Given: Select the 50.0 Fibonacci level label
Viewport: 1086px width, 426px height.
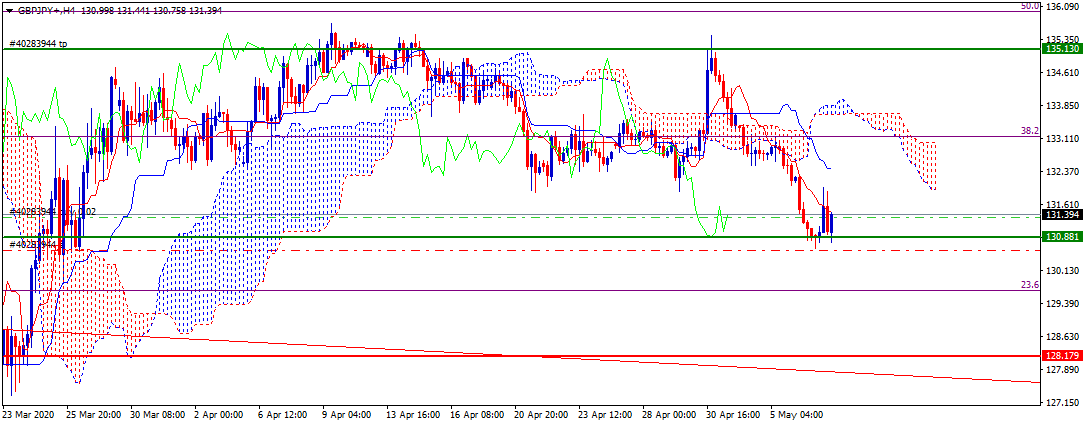Looking at the screenshot, I should pyautogui.click(x=1031, y=6).
